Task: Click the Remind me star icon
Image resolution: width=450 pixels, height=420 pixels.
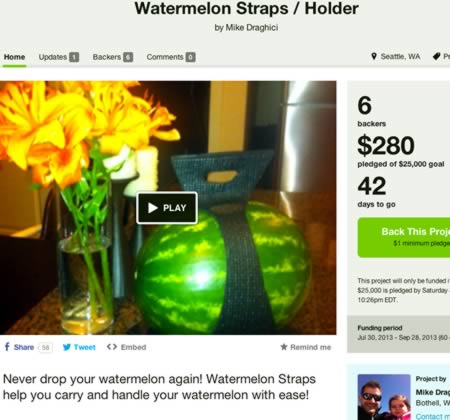Action: [x=284, y=347]
